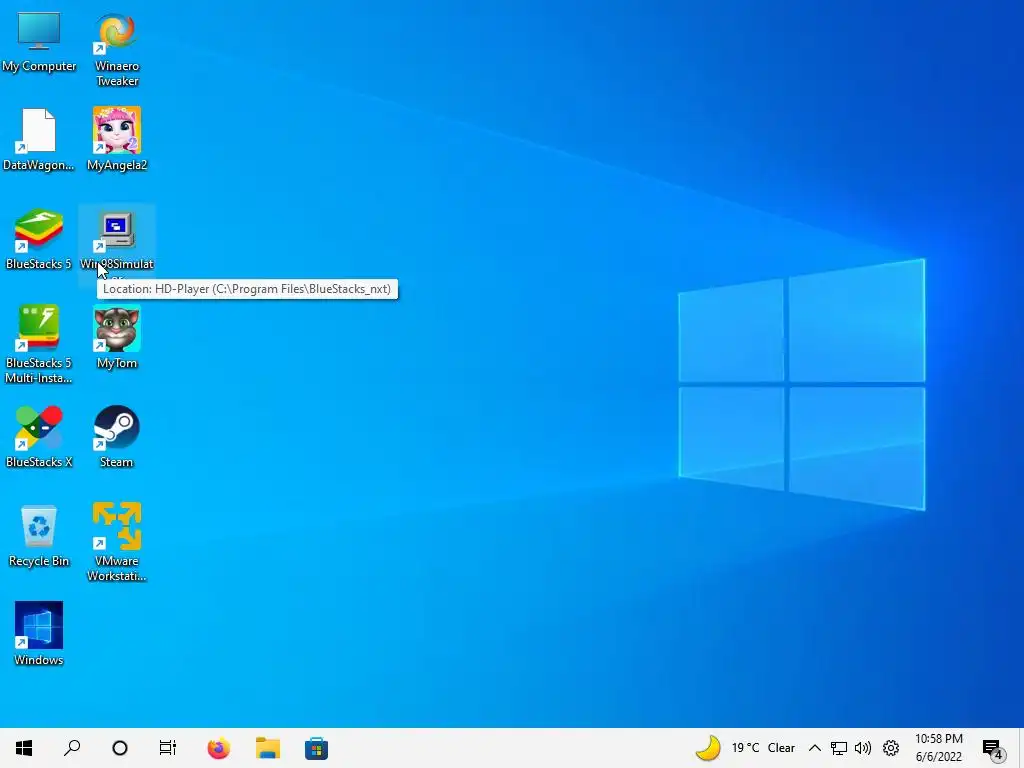Select the Steam desktop shortcut
The height and width of the screenshot is (768, 1024).
[x=117, y=437]
